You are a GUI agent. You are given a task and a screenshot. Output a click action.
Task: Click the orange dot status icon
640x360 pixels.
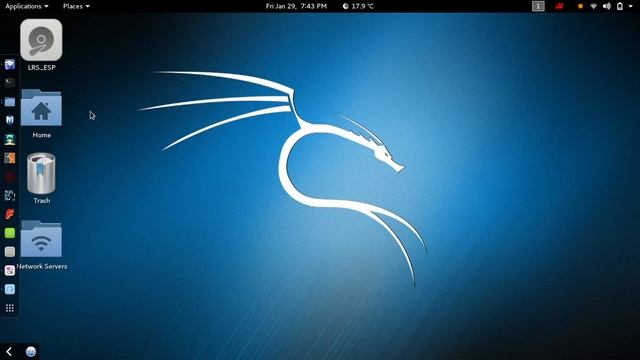pyautogui.click(x=580, y=6)
